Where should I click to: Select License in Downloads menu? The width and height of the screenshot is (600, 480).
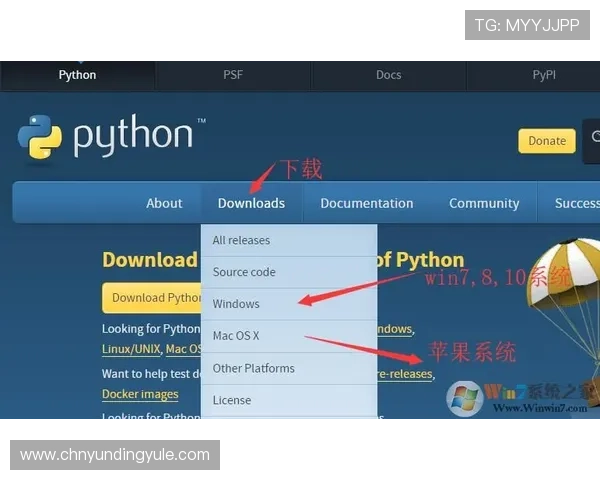click(232, 400)
